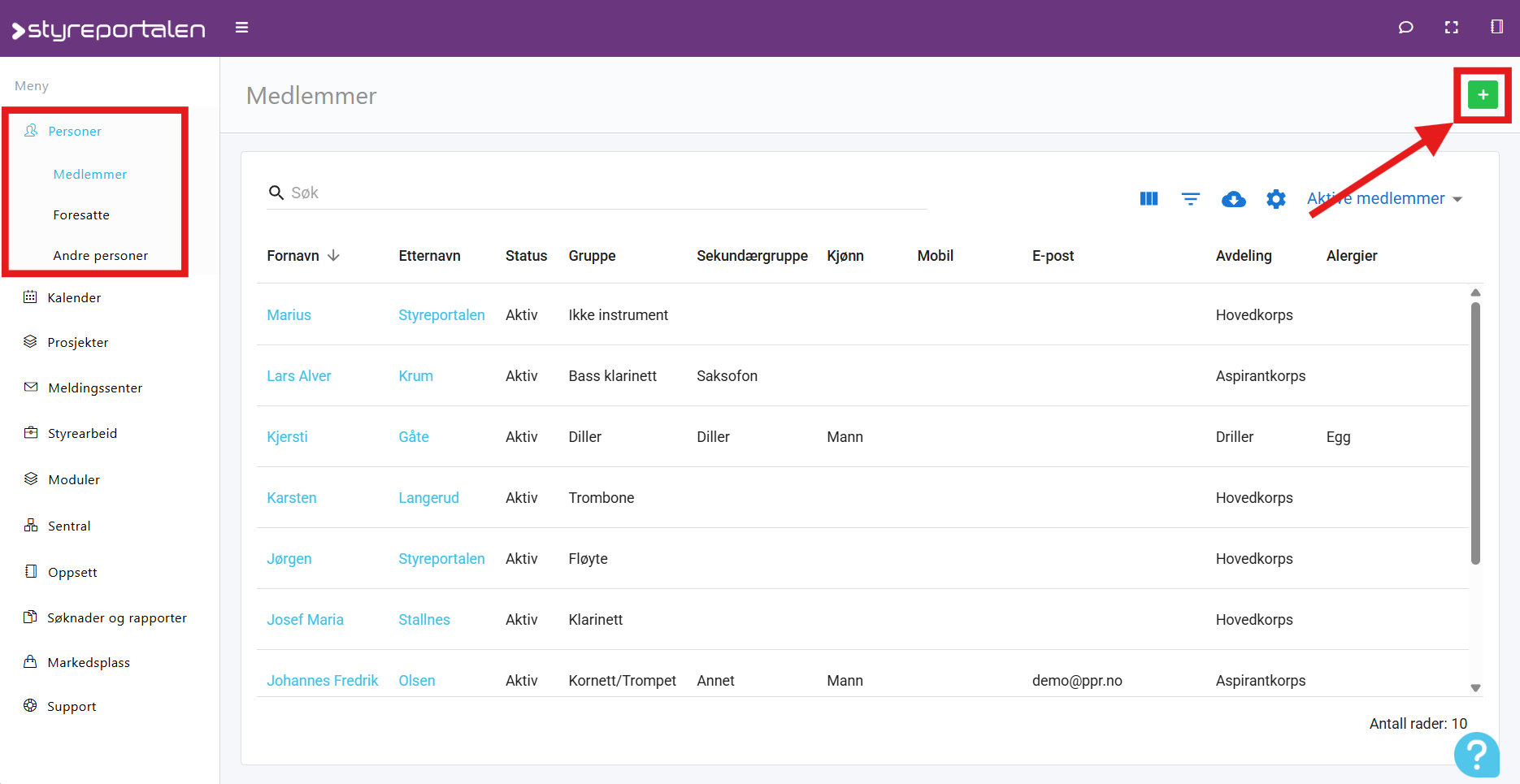The height and width of the screenshot is (784, 1520).
Task: Open the filter list icon
Action: point(1191,199)
